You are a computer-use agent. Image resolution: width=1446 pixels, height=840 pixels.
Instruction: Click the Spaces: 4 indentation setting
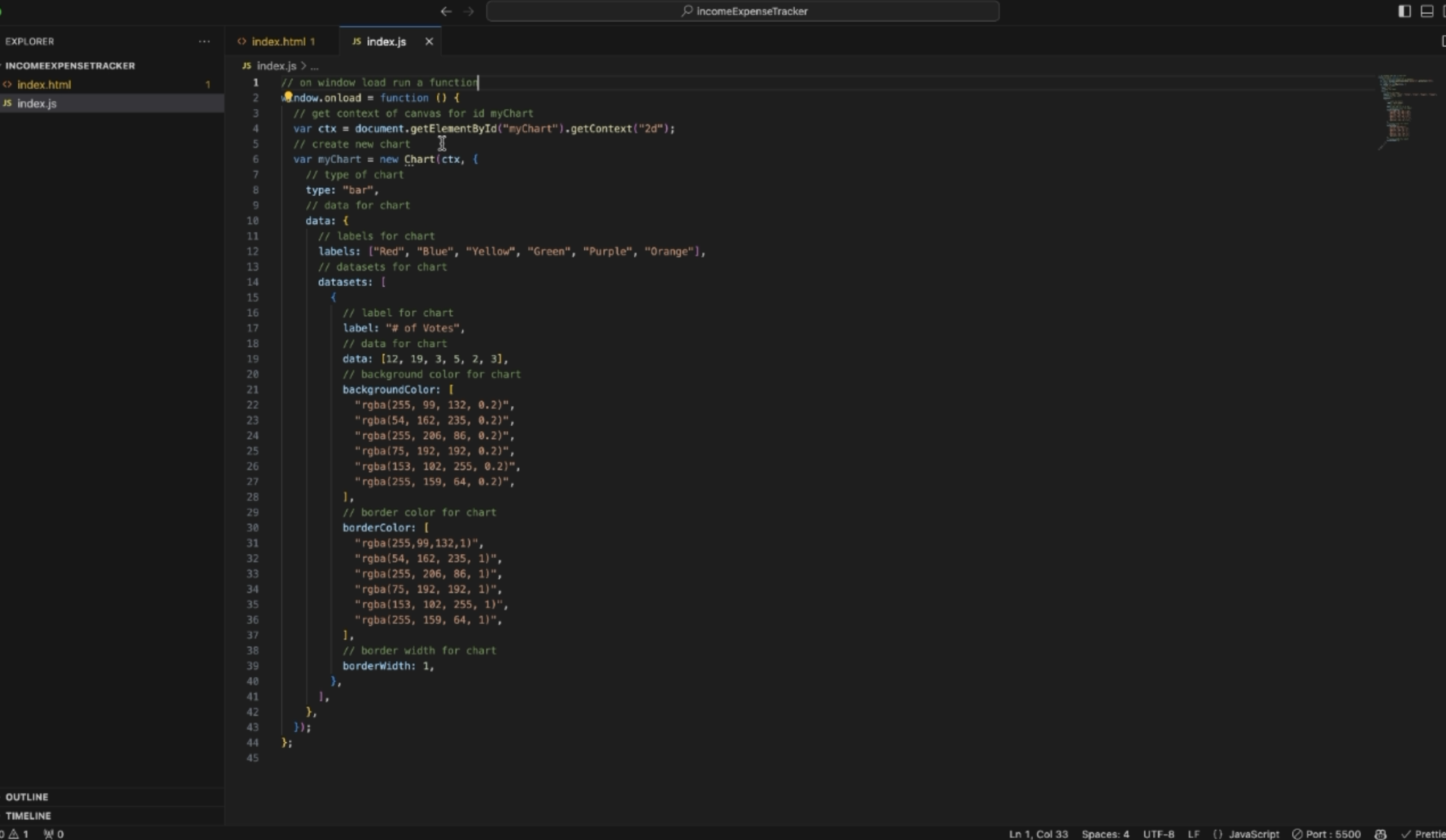(1104, 834)
